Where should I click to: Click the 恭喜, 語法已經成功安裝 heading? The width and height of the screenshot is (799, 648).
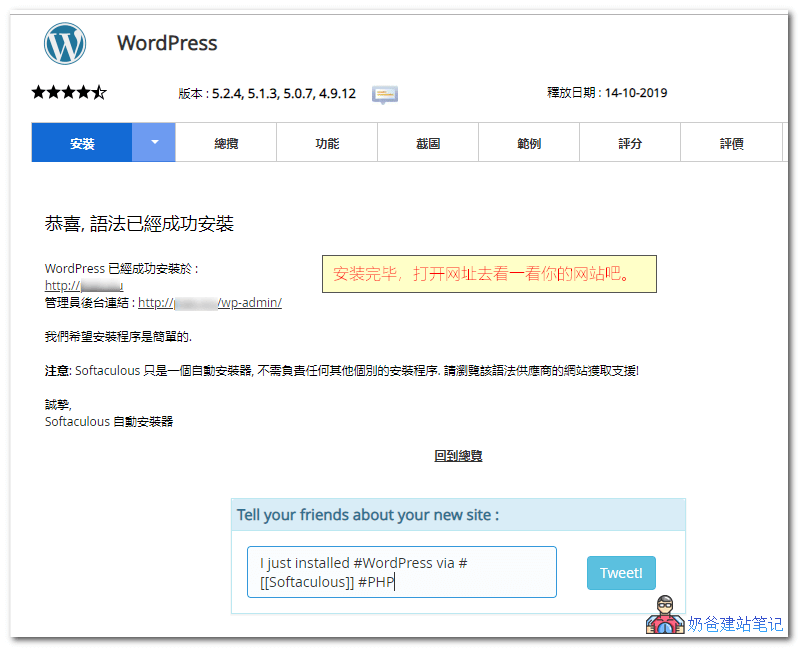coord(139,224)
